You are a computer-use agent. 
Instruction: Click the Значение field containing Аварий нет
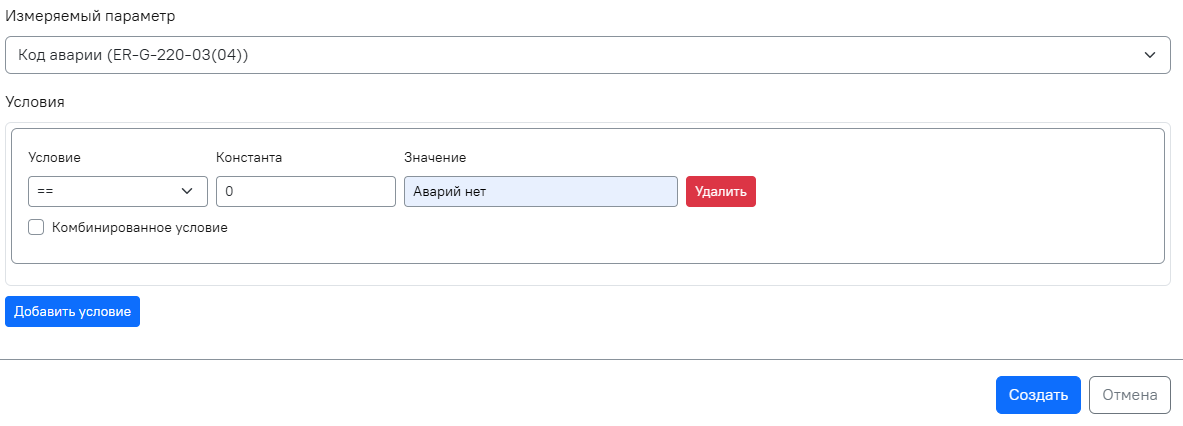540,191
